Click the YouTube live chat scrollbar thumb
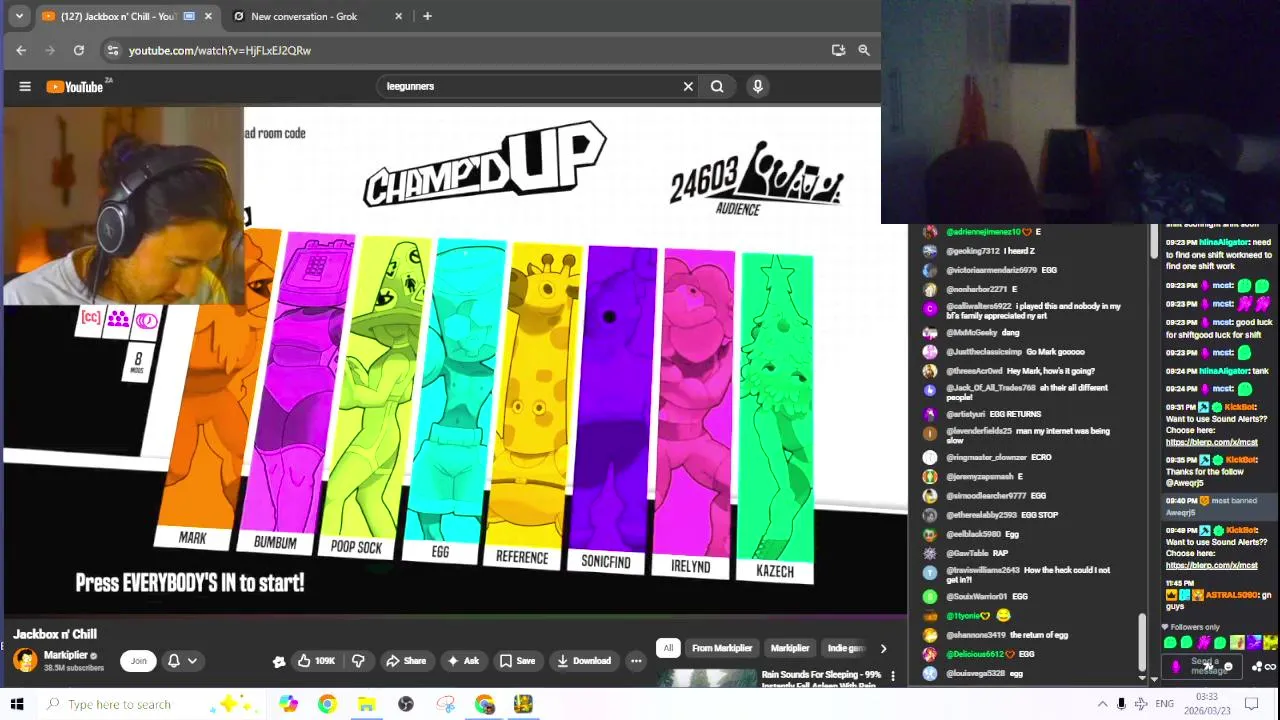Screen dimensions: 1280x720 click(x=1143, y=640)
